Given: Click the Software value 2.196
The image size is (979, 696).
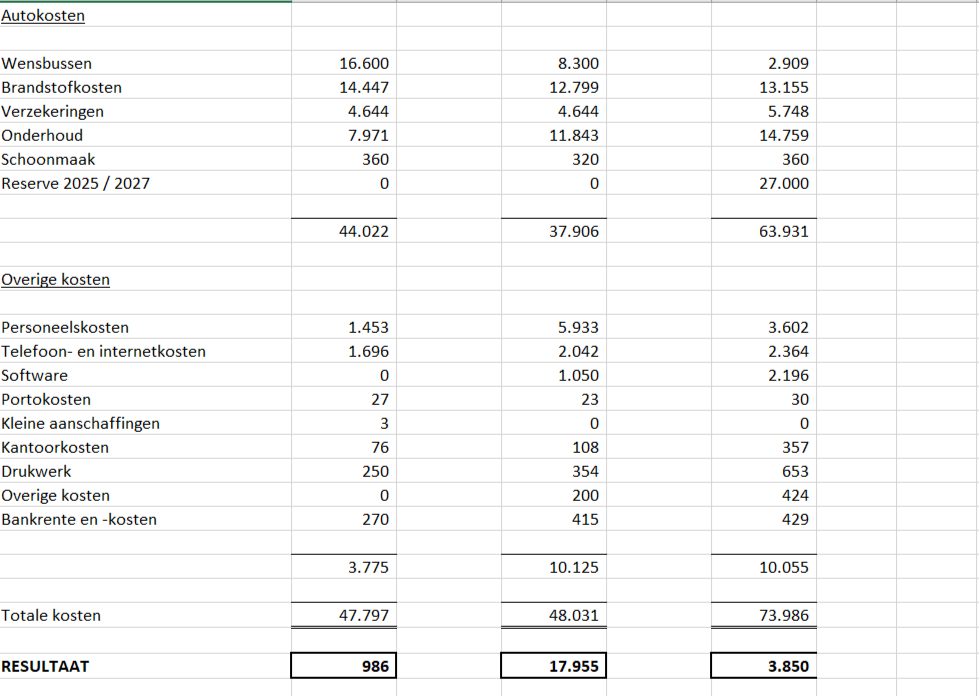Looking at the screenshot, I should (x=789, y=376).
